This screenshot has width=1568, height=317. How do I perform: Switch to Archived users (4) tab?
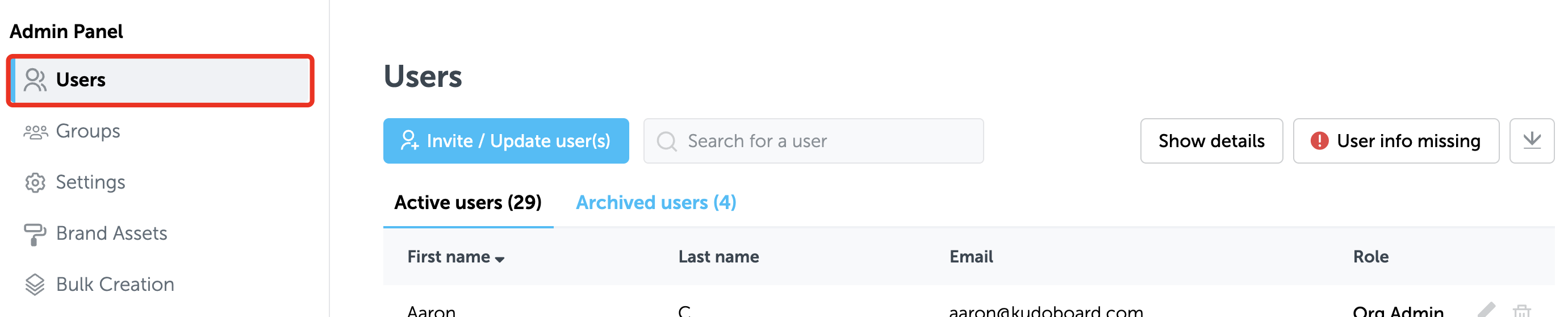655,203
